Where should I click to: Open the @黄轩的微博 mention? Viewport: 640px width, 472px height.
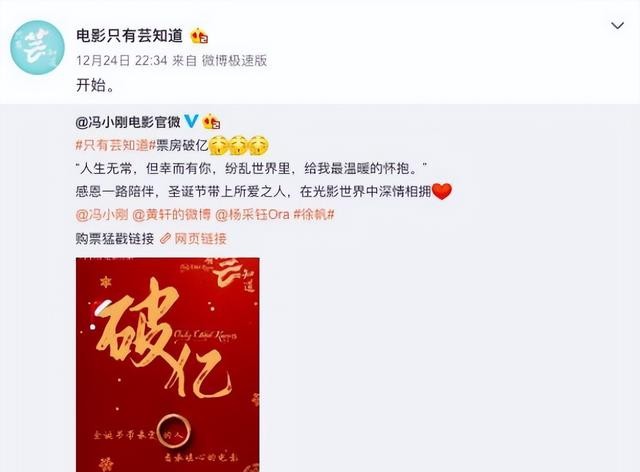171,214
